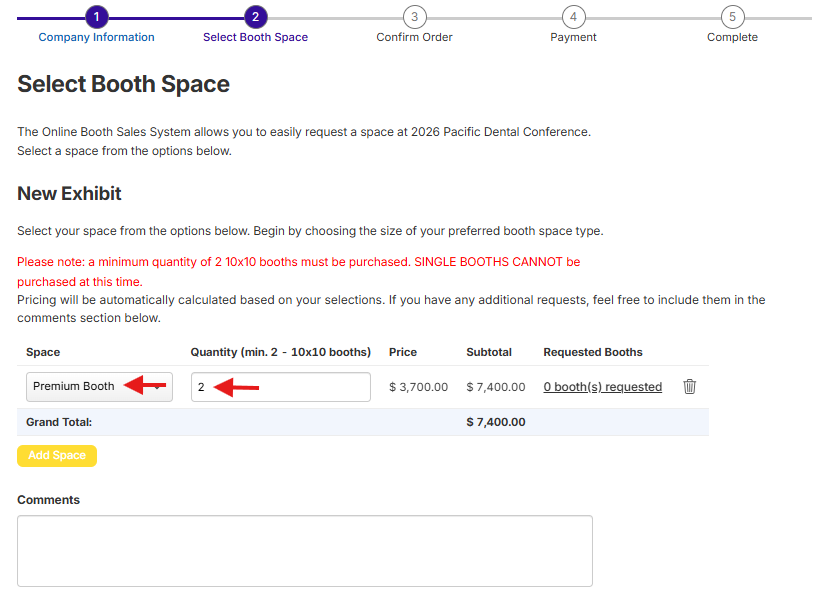829x602 pixels.
Task: Delete the Premium Booth row with trash icon
Action: click(x=689, y=386)
